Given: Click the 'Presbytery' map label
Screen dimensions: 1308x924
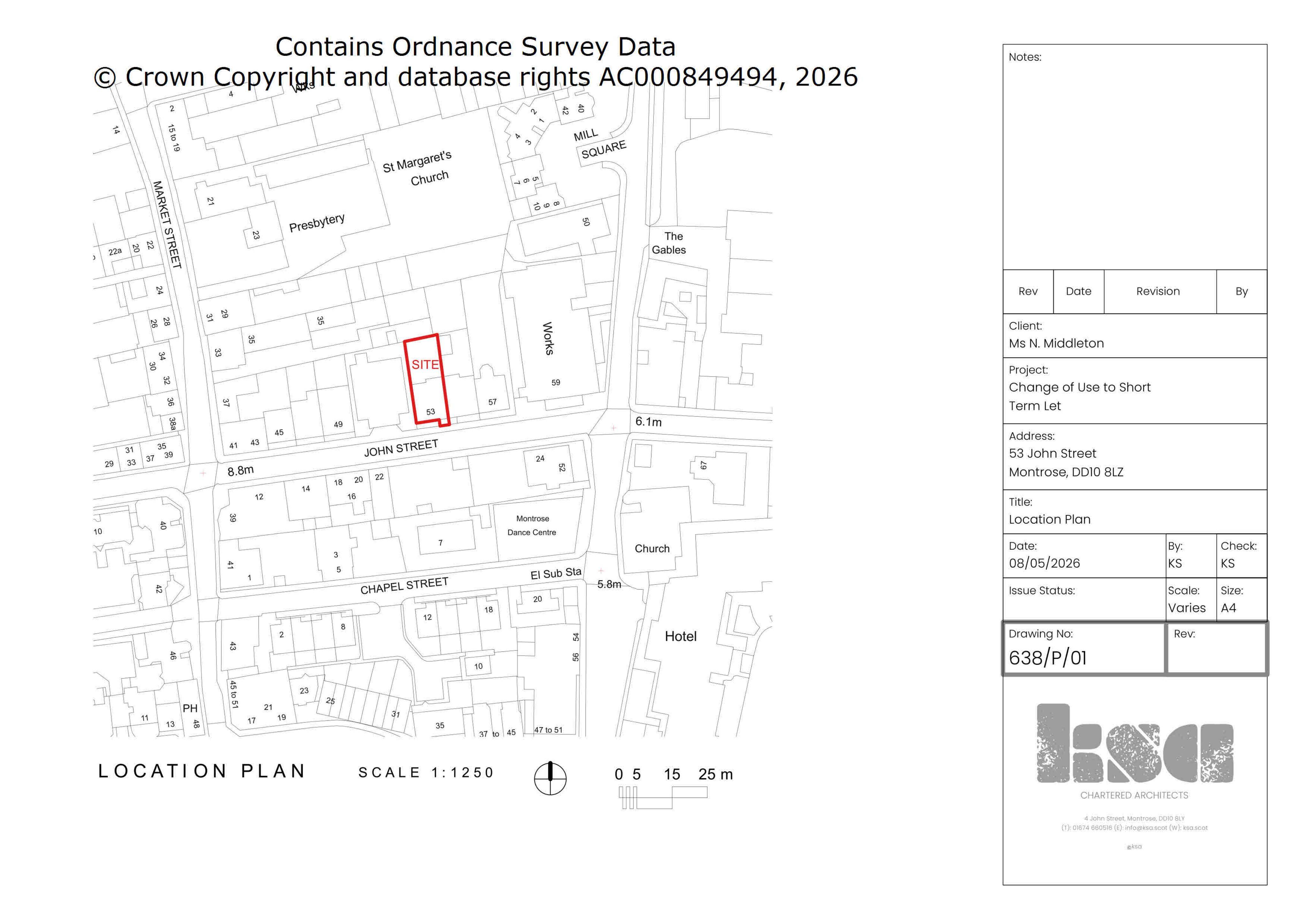Looking at the screenshot, I should (317, 222).
